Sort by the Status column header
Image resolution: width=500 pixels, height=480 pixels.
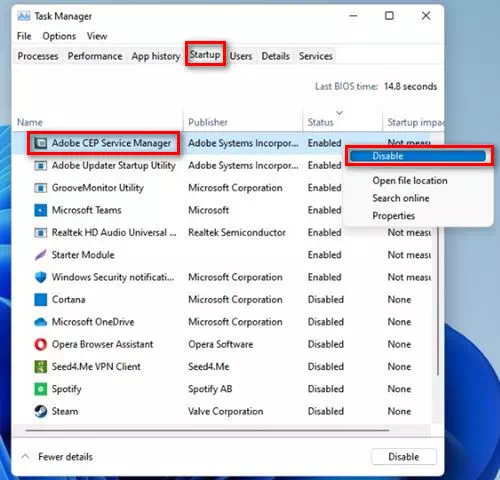coord(321,122)
